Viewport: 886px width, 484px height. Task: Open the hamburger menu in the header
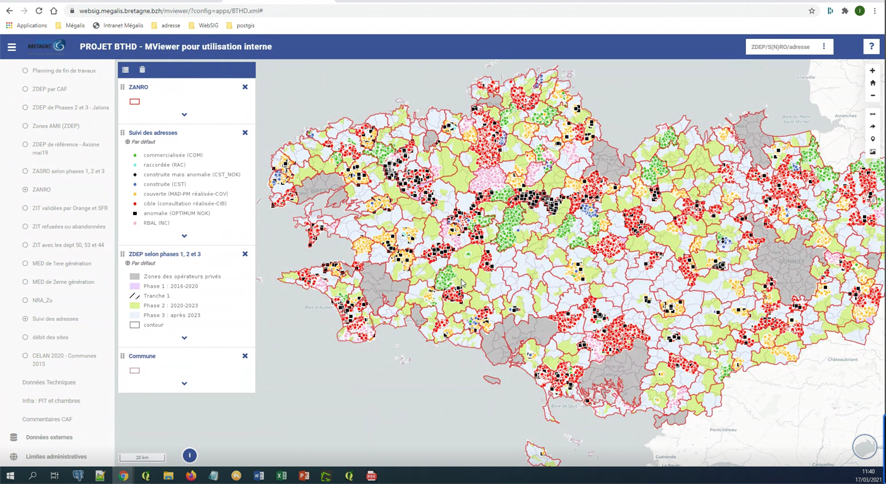coord(11,47)
